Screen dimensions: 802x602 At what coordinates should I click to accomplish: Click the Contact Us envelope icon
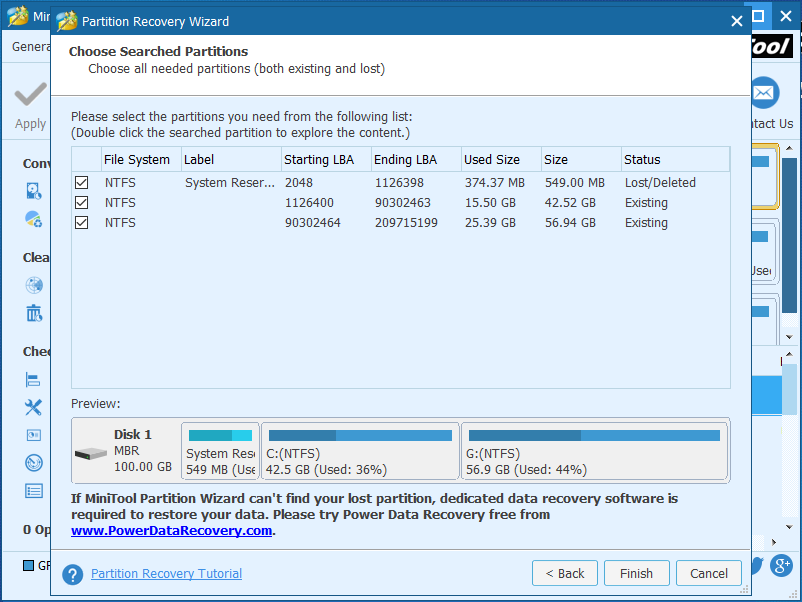765,93
